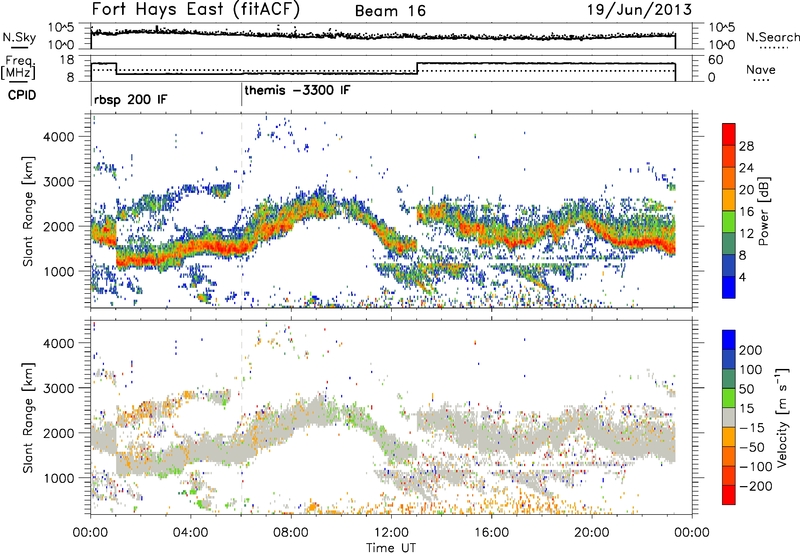Image resolution: width=800 pixels, height=554 pixels.
Task: Click the '1000' range tick in power panel
Action: point(58,271)
